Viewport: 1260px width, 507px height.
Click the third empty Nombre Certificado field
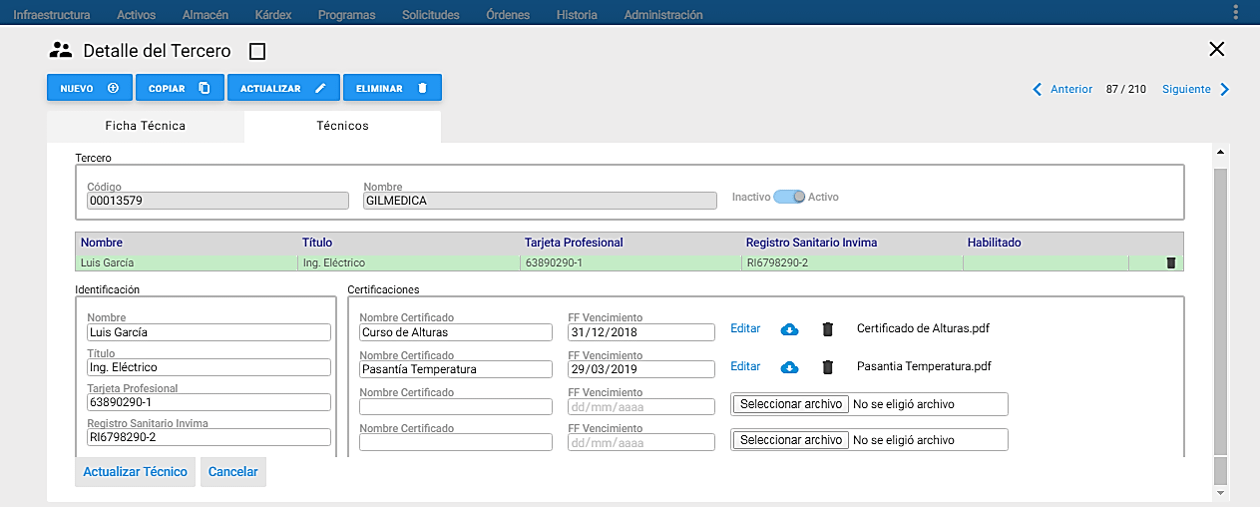point(455,406)
